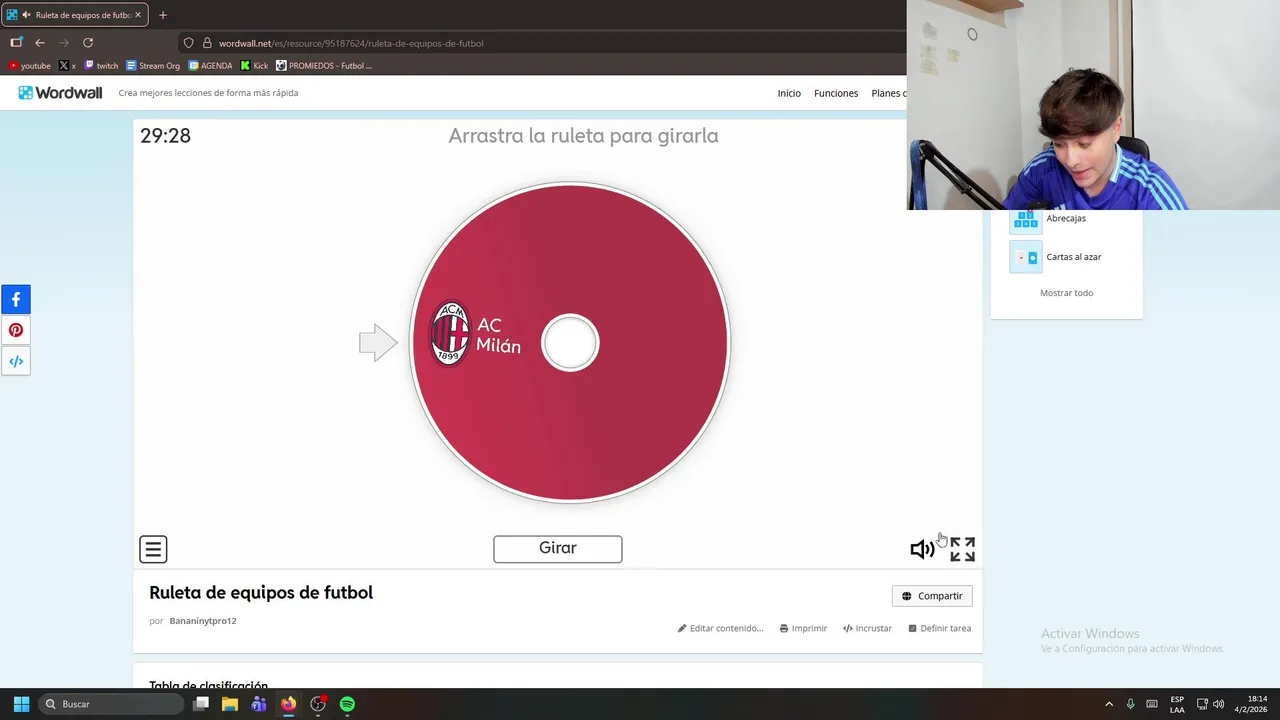This screenshot has width=1280, height=720.
Task: Open the Kick bookmark
Action: click(x=254, y=66)
